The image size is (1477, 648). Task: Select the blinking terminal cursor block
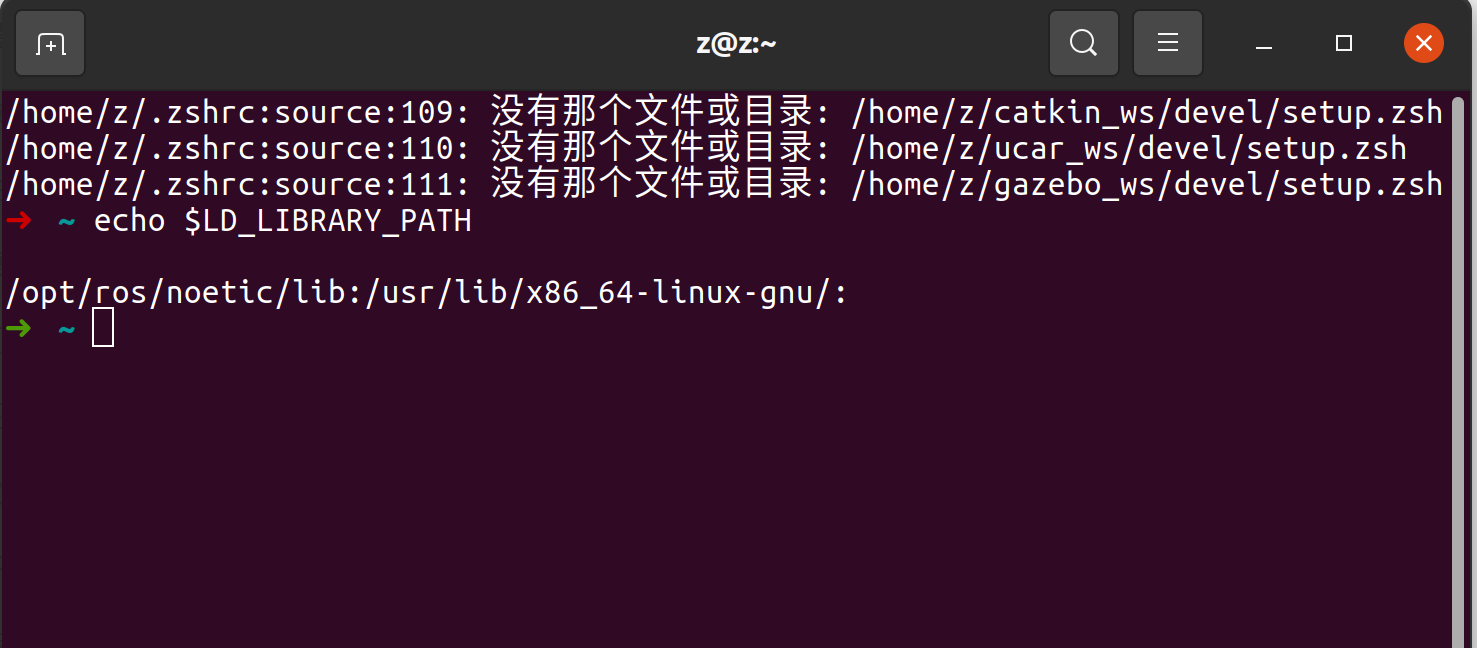[x=102, y=327]
